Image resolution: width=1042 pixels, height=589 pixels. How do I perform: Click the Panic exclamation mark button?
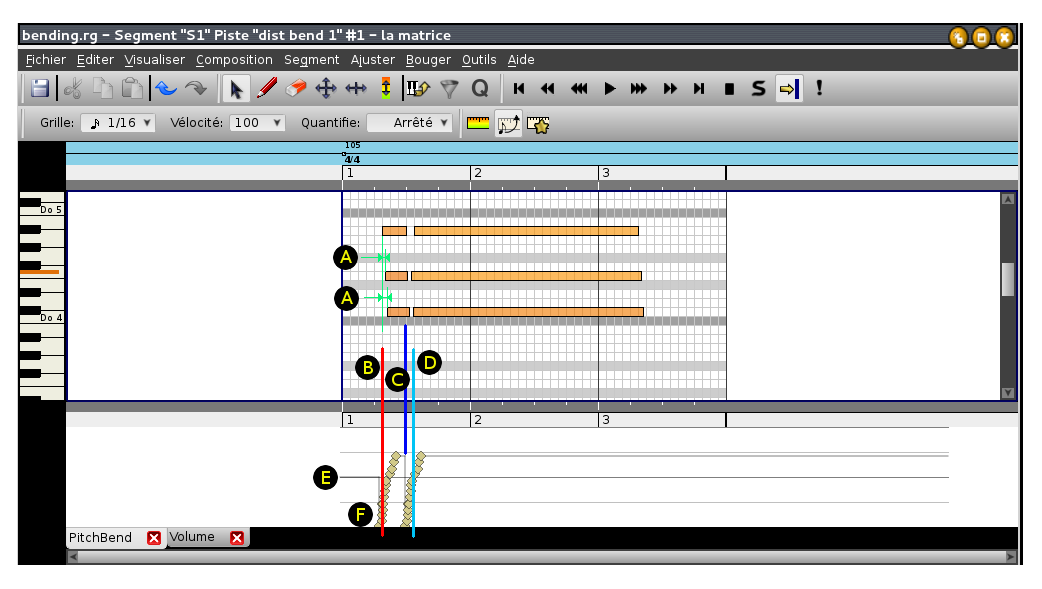[x=819, y=88]
